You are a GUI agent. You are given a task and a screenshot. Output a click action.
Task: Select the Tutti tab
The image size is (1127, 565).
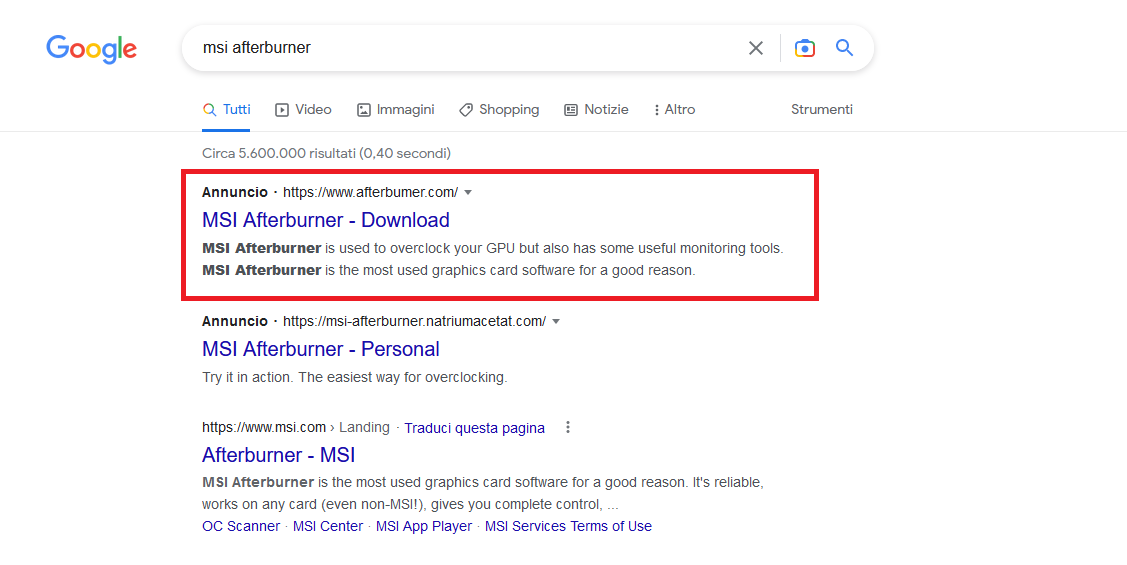tap(226, 109)
